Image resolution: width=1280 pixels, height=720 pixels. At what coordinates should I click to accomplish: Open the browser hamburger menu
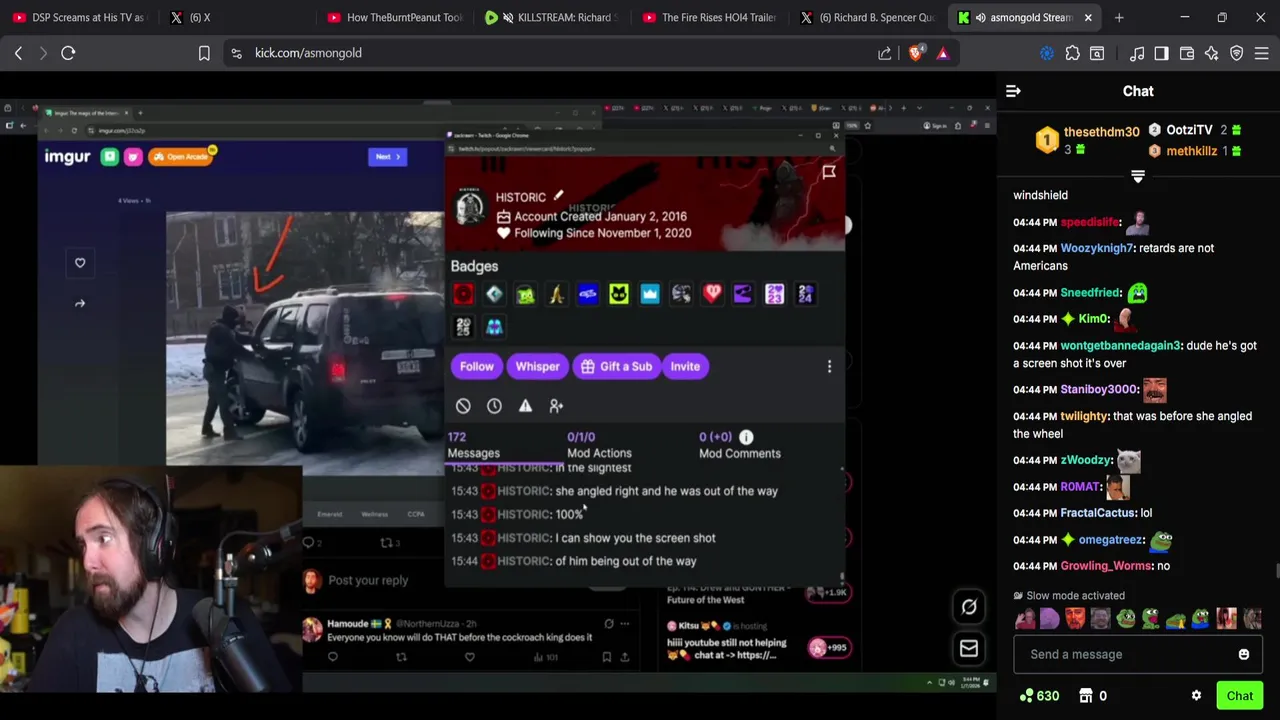pos(1261,53)
